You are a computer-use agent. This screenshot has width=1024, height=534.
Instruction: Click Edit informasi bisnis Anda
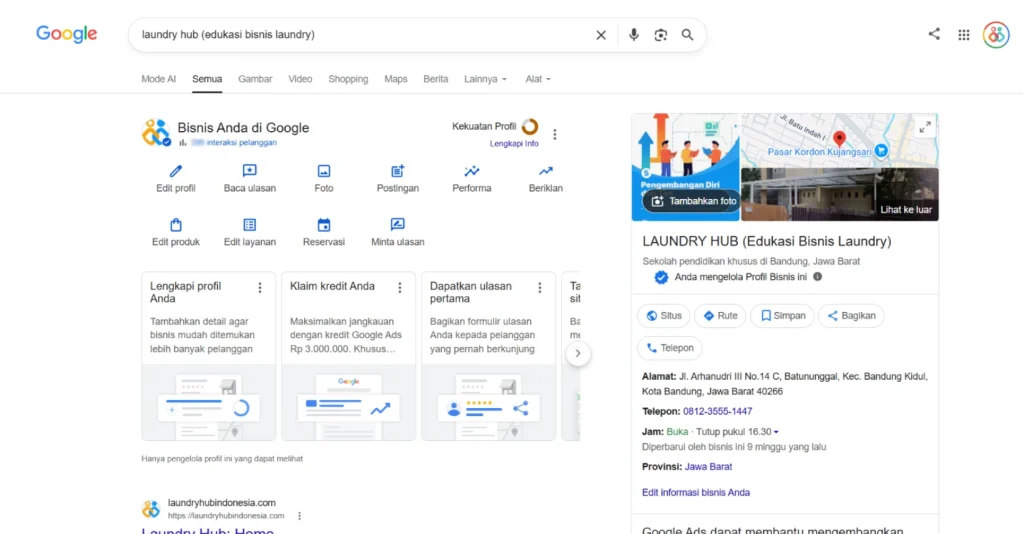pos(696,492)
